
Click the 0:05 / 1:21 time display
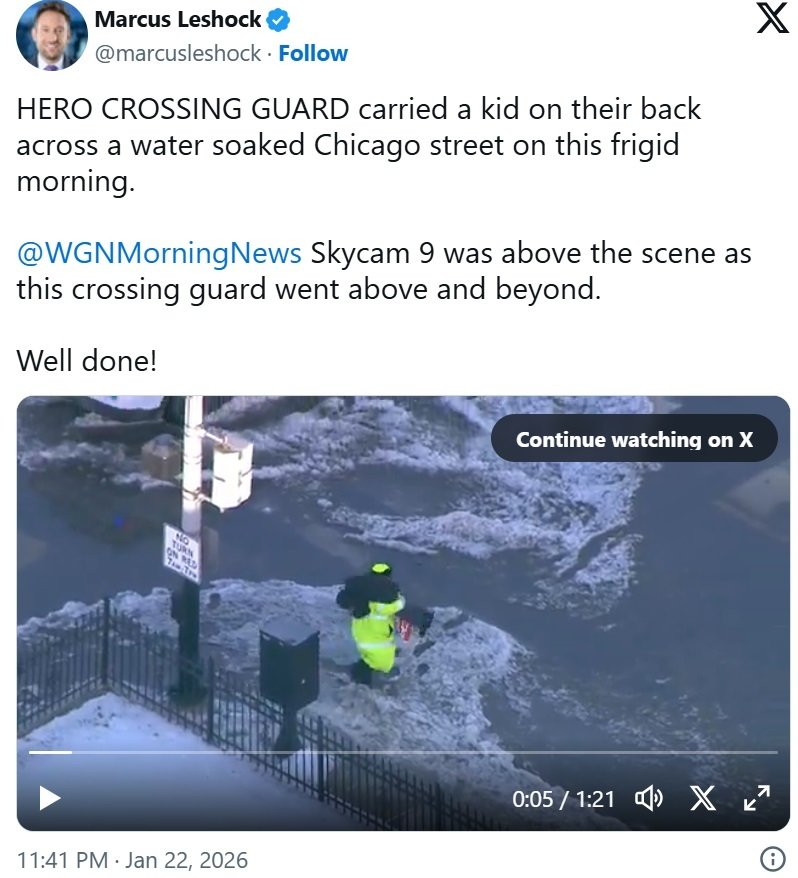pyautogui.click(x=563, y=799)
